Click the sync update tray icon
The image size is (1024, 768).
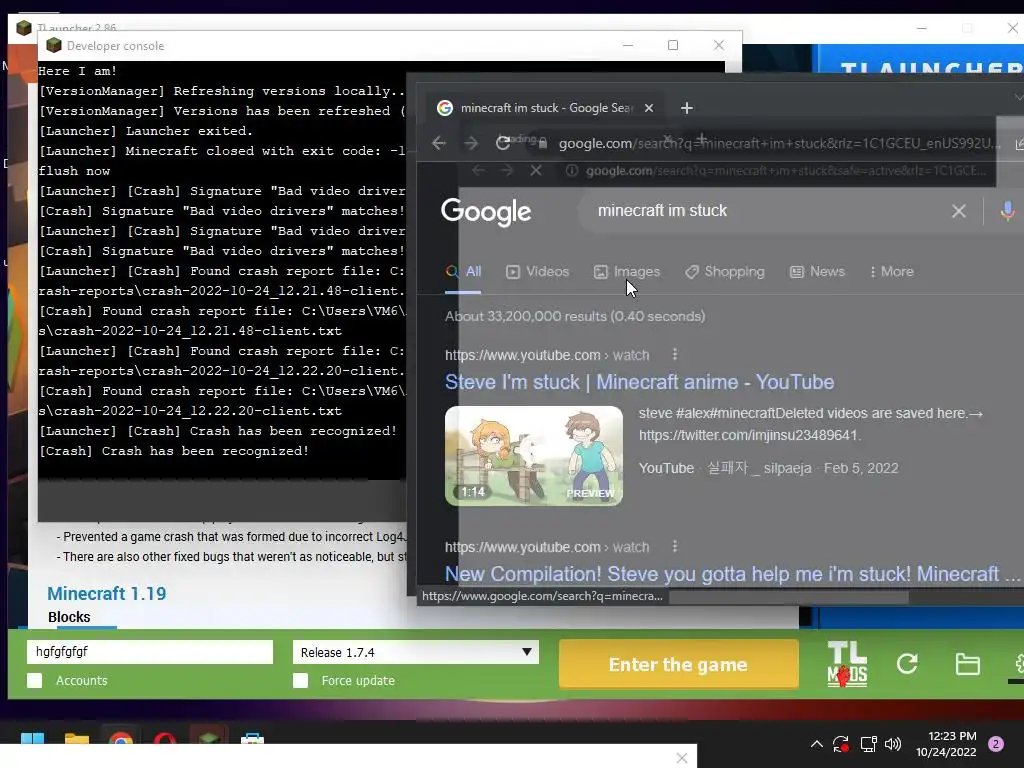pyautogui.click(x=841, y=743)
